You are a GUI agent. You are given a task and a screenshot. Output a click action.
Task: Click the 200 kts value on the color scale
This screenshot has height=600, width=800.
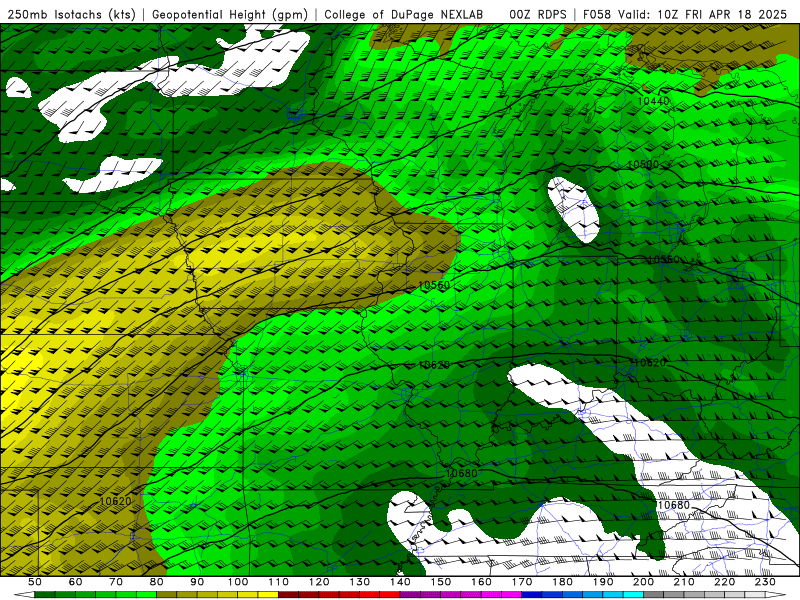[644, 582]
